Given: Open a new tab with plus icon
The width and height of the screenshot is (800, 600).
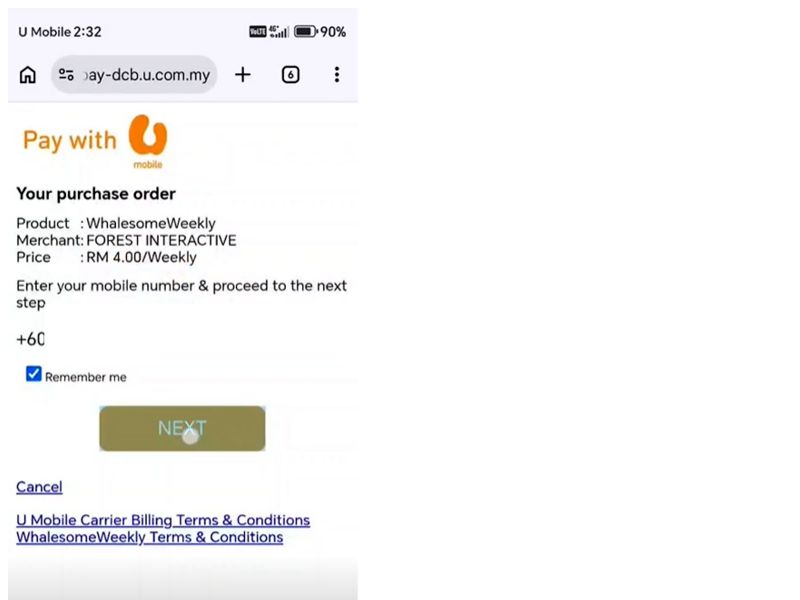Looking at the screenshot, I should click(243, 75).
